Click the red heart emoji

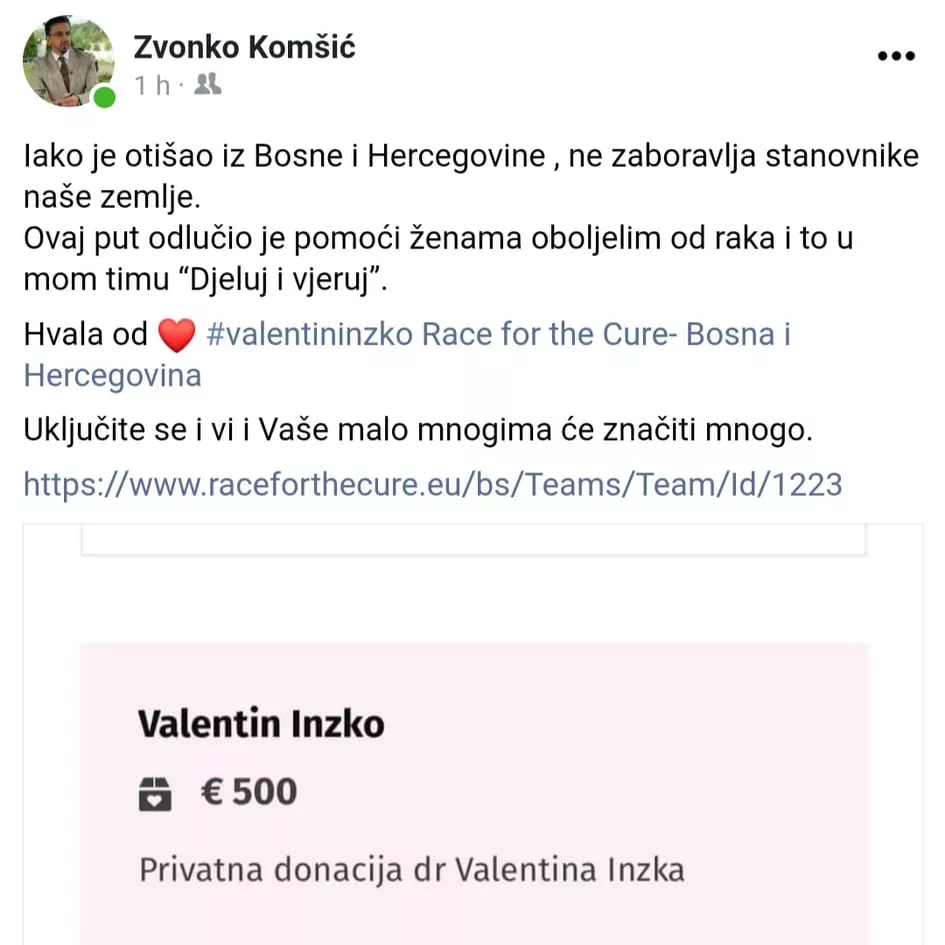point(177,336)
